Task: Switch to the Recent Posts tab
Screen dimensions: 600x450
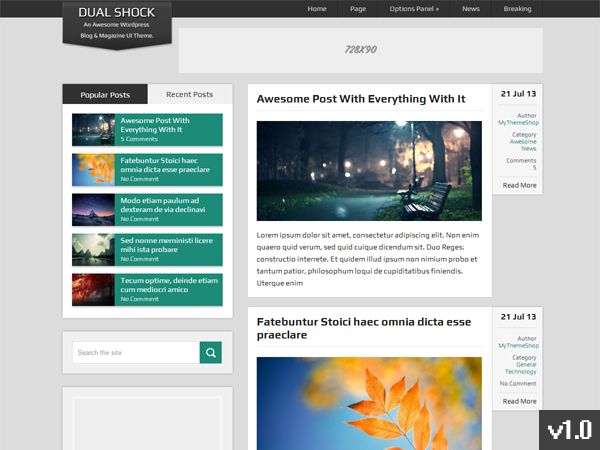Action: tap(189, 95)
